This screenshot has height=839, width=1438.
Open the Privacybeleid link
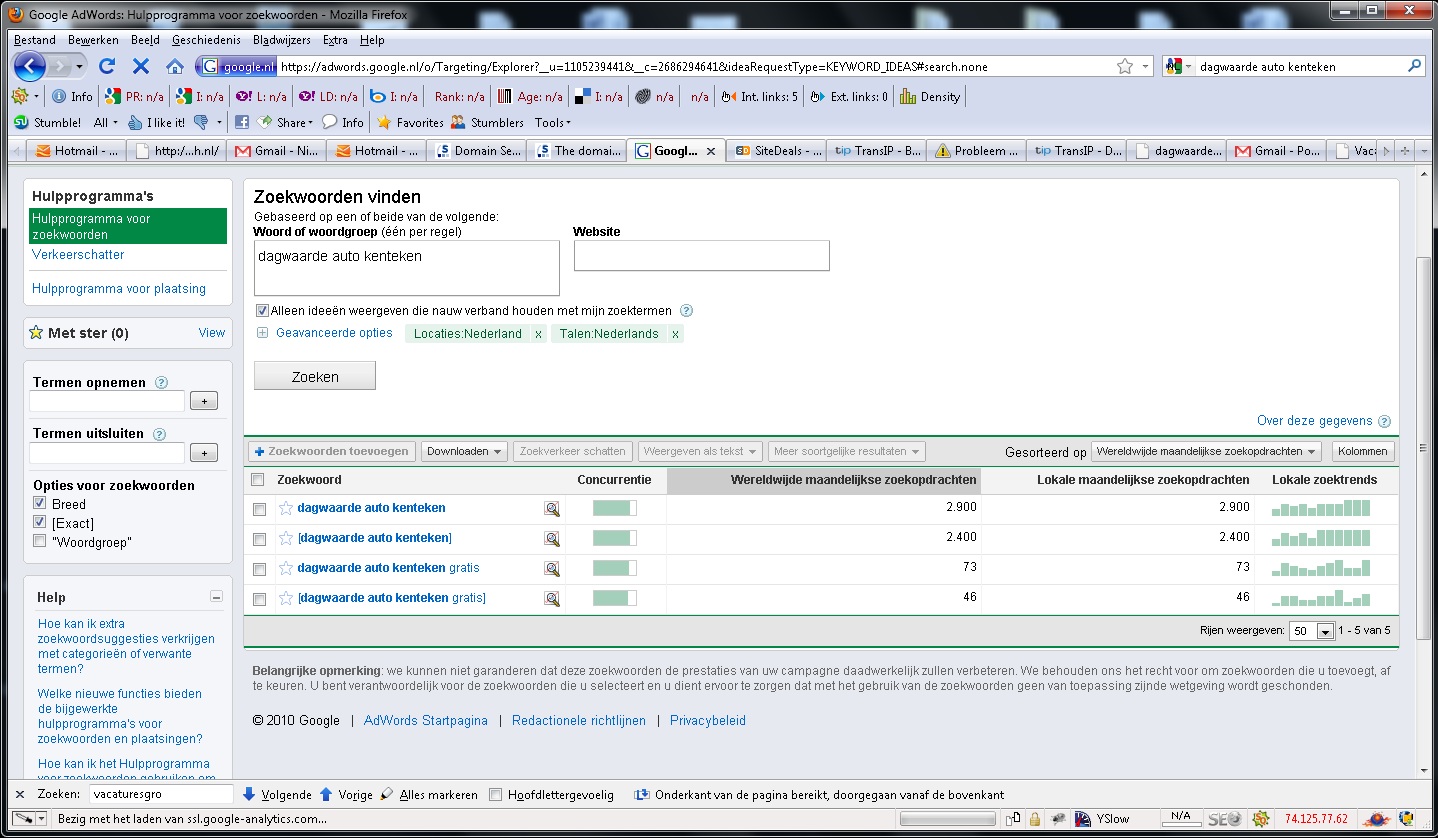pyautogui.click(x=708, y=721)
